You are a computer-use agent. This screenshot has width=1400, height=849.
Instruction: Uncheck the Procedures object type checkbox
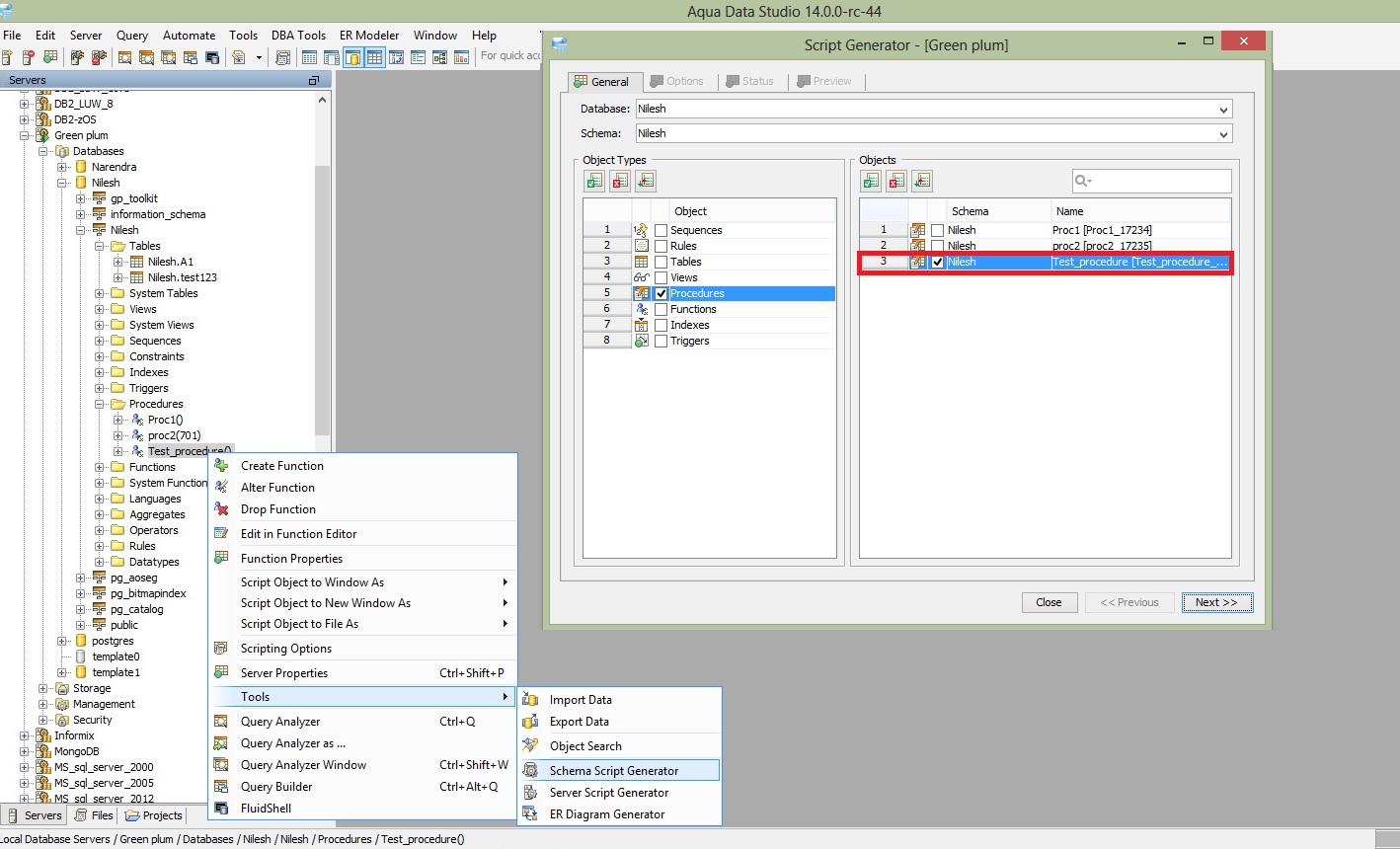(x=661, y=293)
